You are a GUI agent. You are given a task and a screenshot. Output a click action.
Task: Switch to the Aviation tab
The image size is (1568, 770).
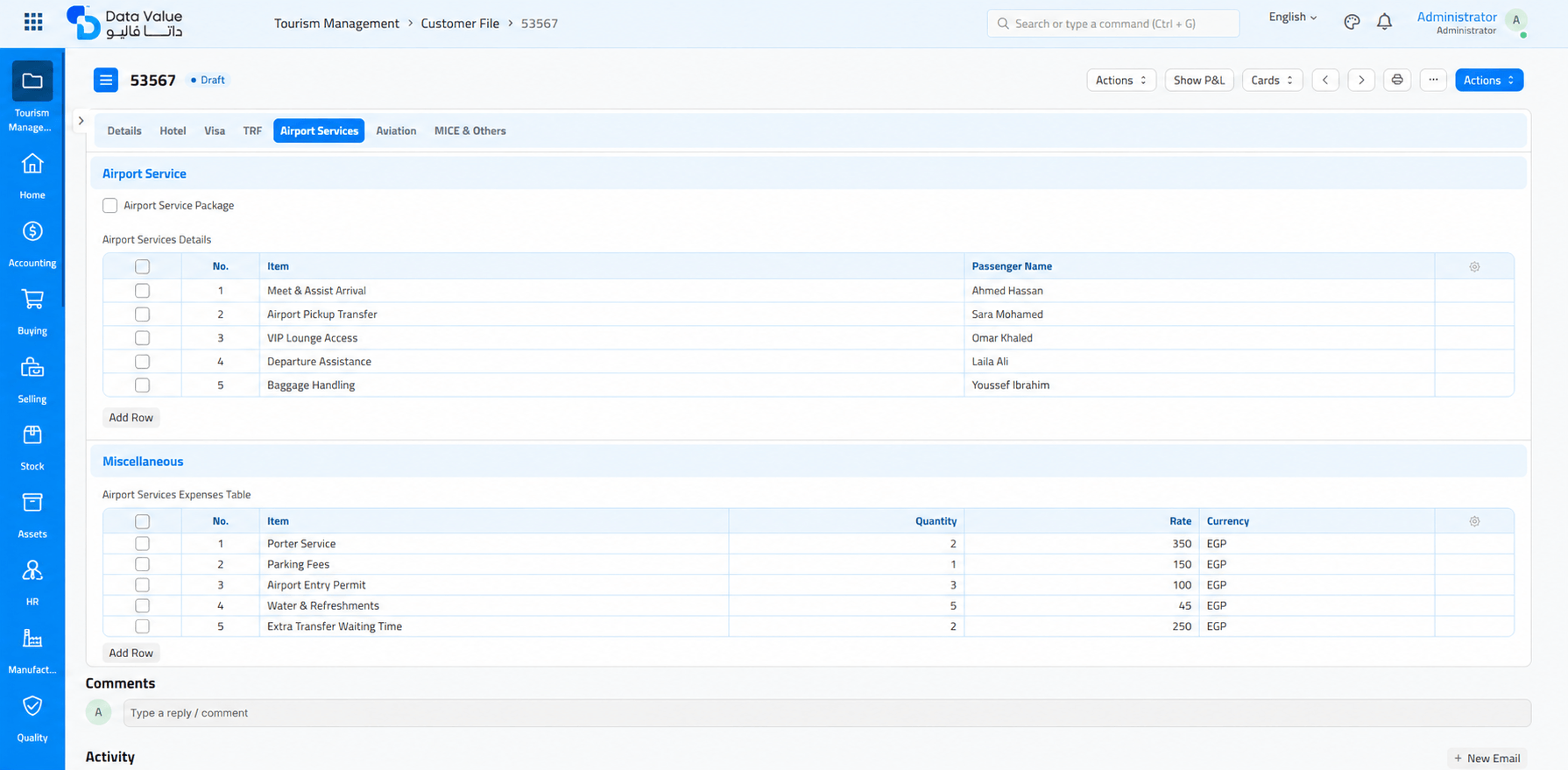pyautogui.click(x=396, y=131)
